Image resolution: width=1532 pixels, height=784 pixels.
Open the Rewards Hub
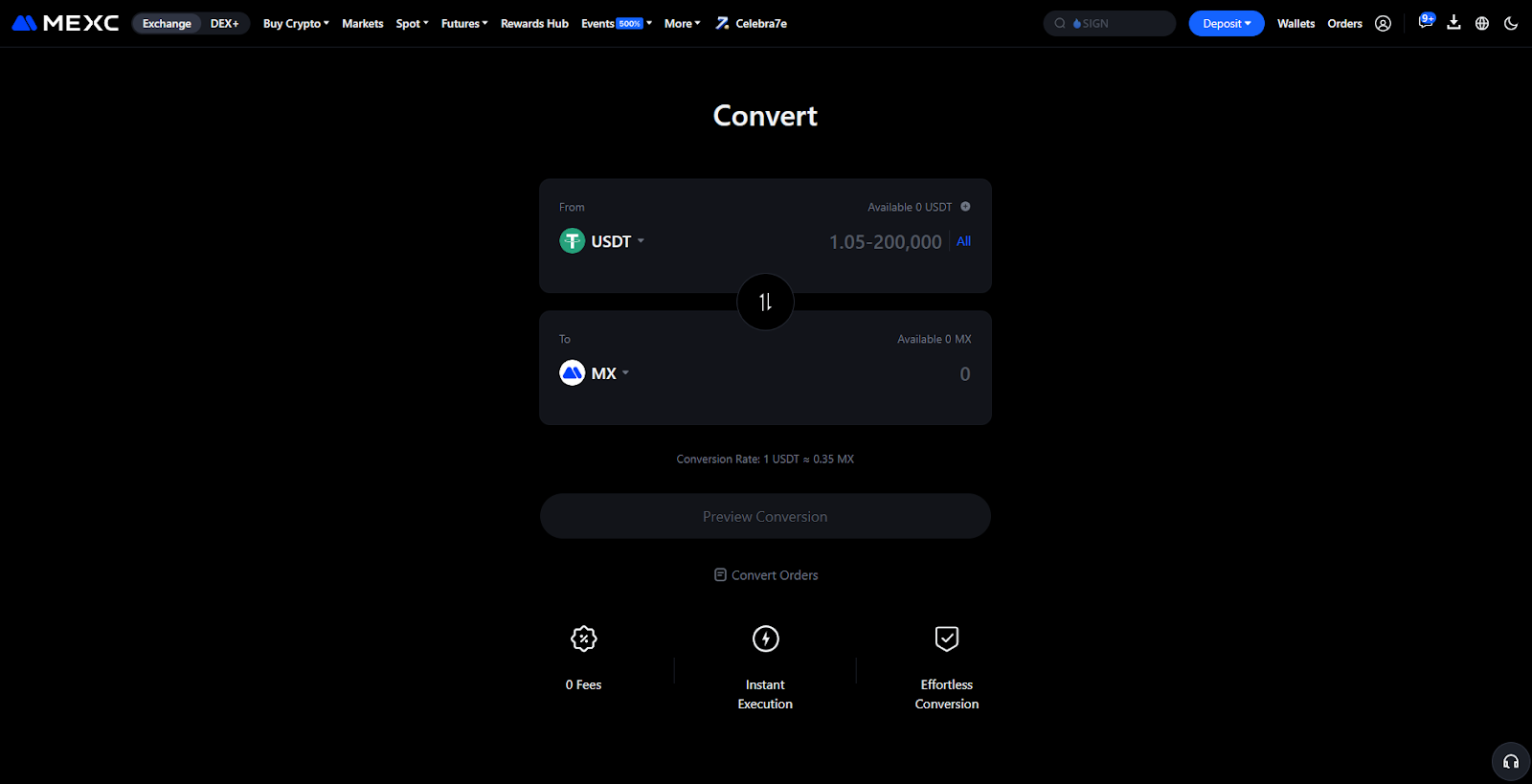(x=534, y=23)
